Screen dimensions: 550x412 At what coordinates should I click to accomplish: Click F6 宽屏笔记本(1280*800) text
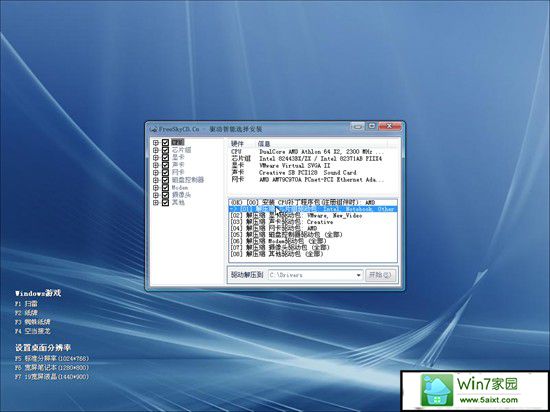(x=52, y=368)
